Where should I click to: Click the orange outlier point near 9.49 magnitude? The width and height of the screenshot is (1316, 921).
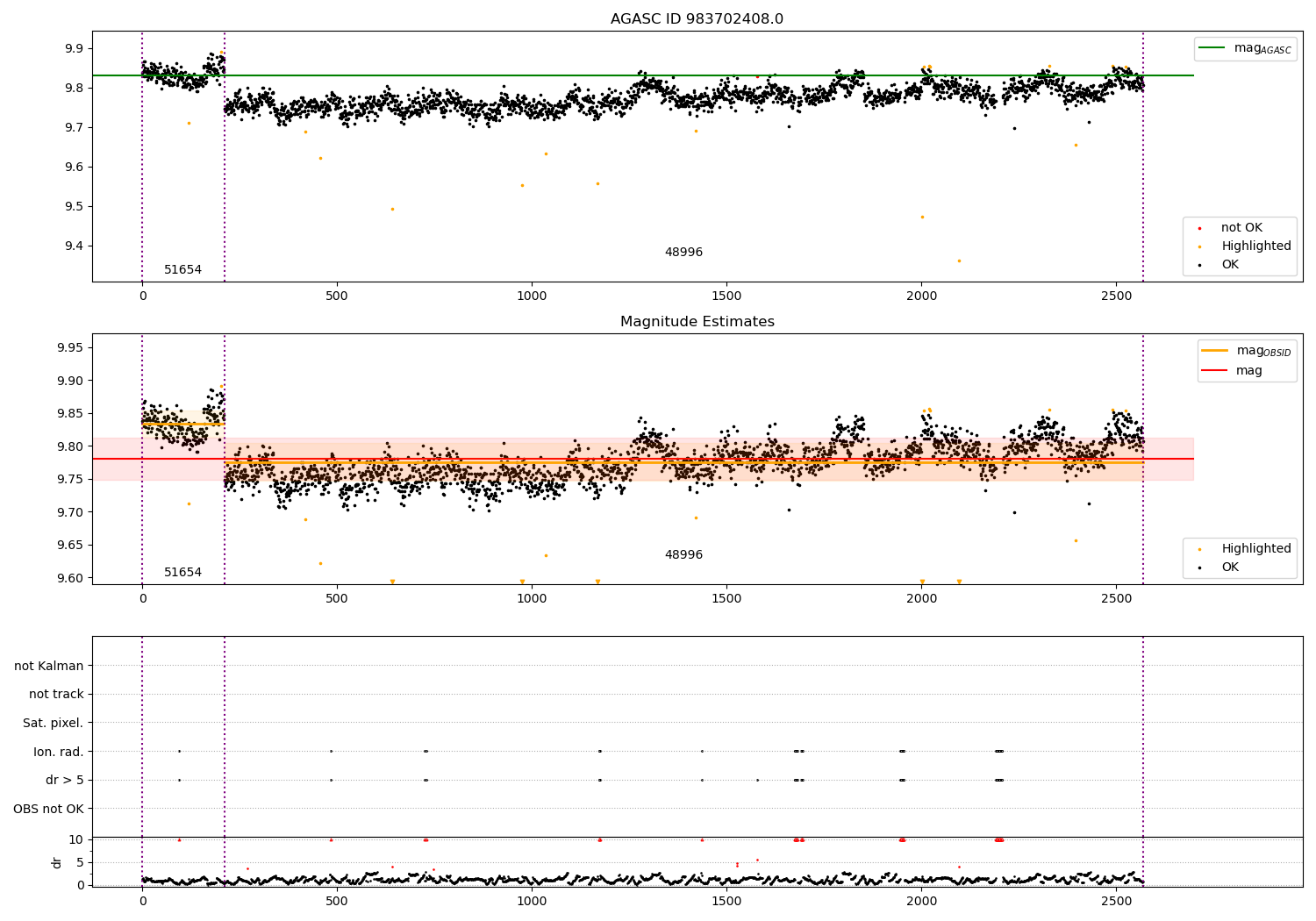(392, 209)
